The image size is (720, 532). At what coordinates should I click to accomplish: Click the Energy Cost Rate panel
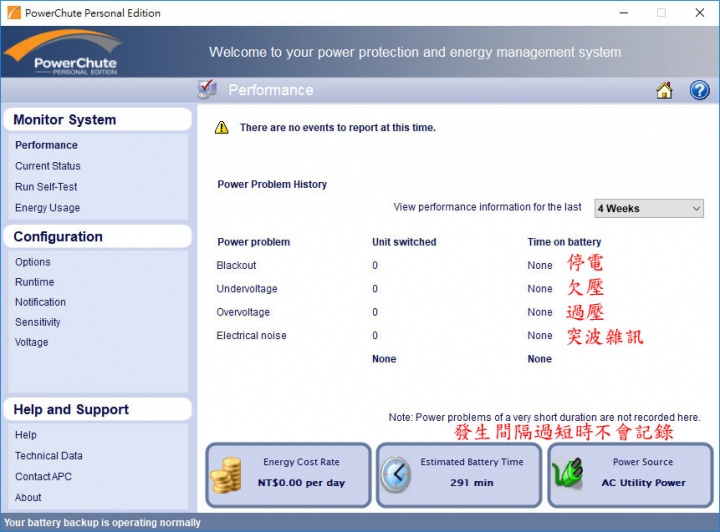288,475
